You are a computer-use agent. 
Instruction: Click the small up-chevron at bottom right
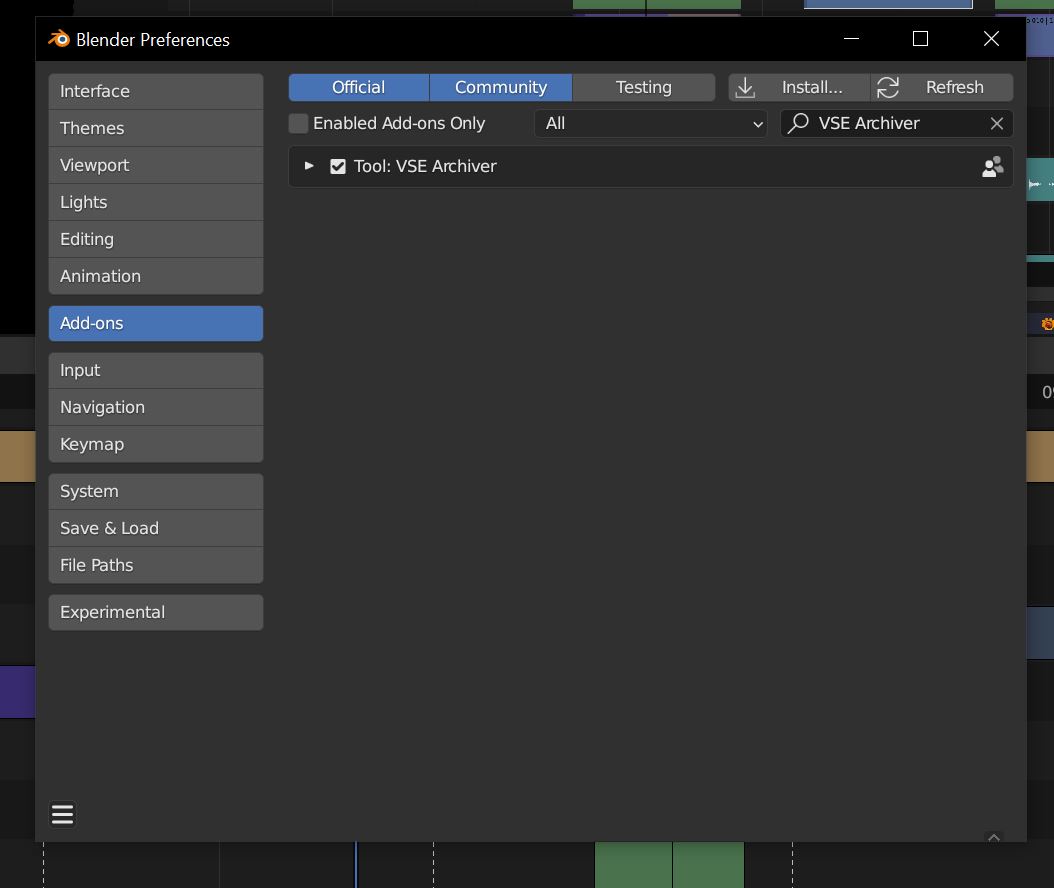pyautogui.click(x=994, y=837)
